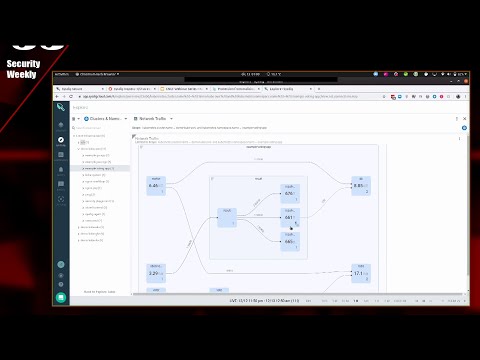
Task: Switch to the Prometheus browser tab
Action: pos(236,89)
